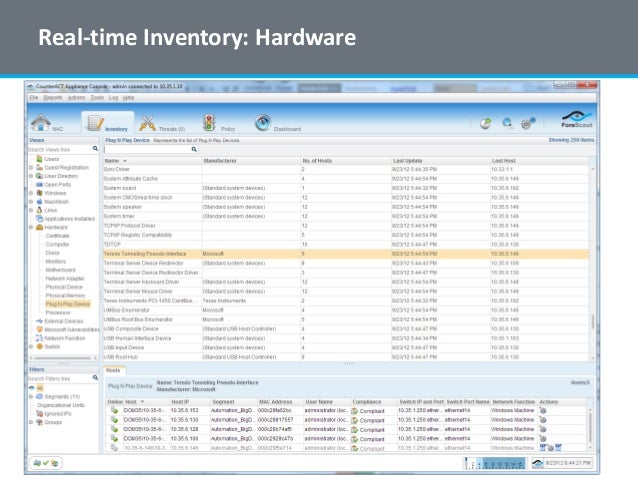The image size is (638, 479).
Task: Expand the Groups filter node
Action: [x=31, y=422]
